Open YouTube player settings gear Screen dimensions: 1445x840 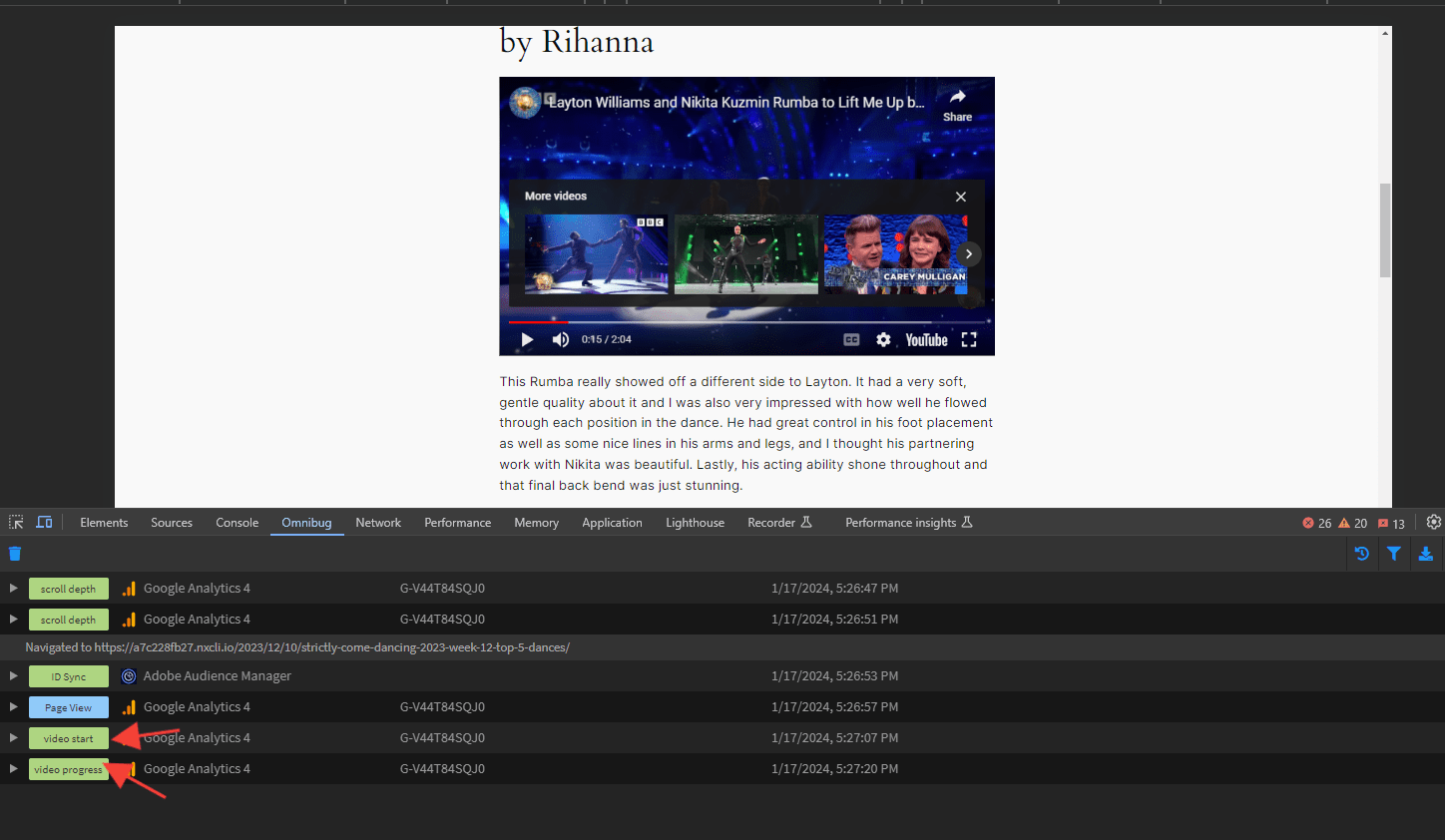pyautogui.click(x=883, y=340)
